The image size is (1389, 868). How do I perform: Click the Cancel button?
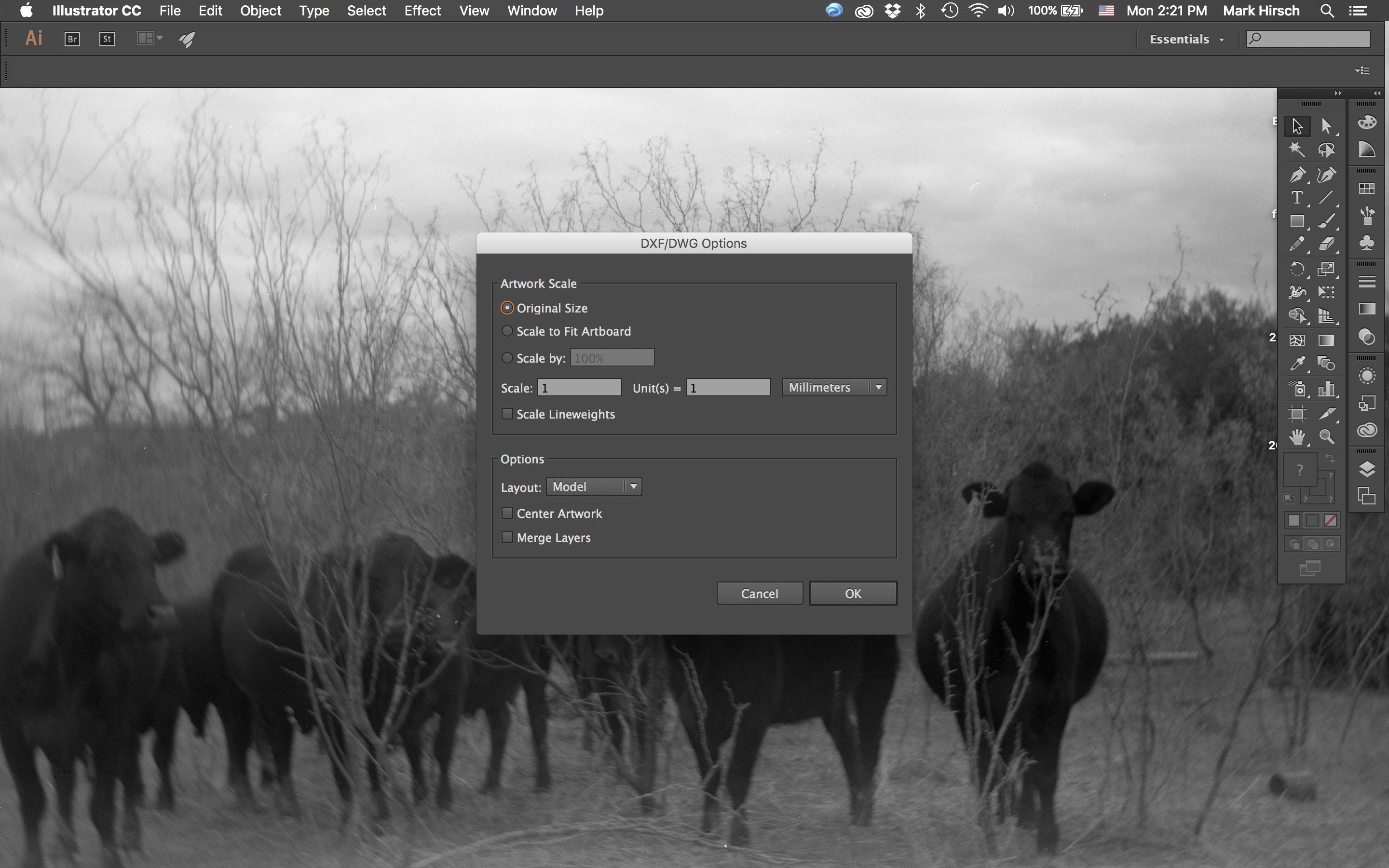pos(759,594)
